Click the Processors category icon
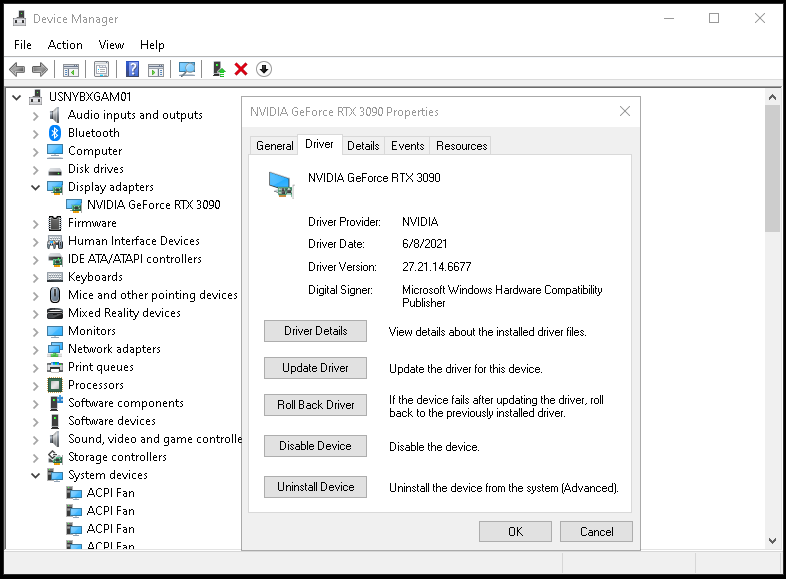Screen dimensions: 786x579 pos(55,385)
